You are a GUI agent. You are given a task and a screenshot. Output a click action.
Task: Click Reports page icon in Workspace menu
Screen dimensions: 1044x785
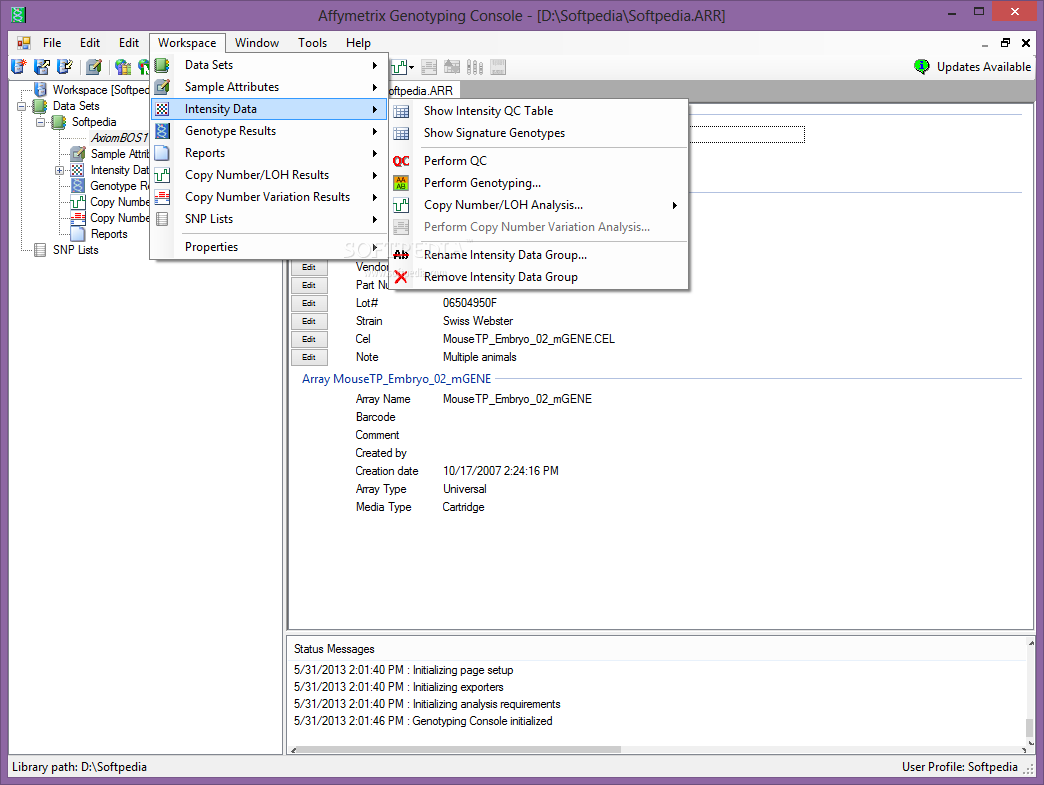tap(162, 152)
